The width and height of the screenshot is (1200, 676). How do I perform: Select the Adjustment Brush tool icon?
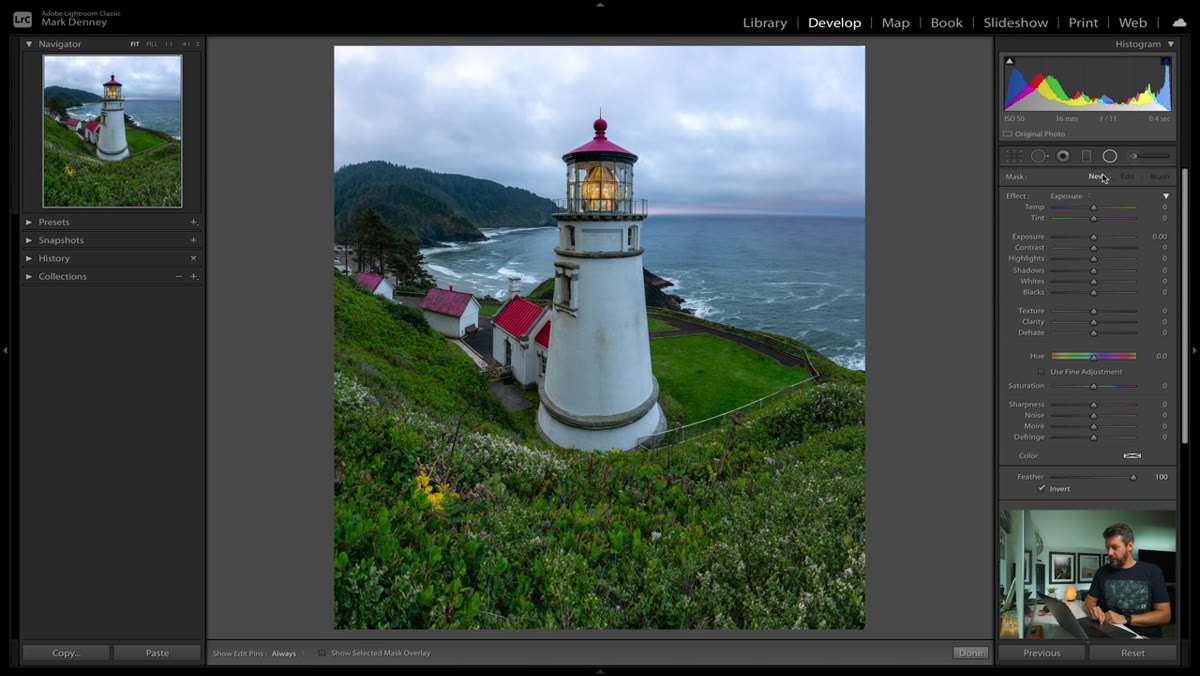coord(1149,156)
